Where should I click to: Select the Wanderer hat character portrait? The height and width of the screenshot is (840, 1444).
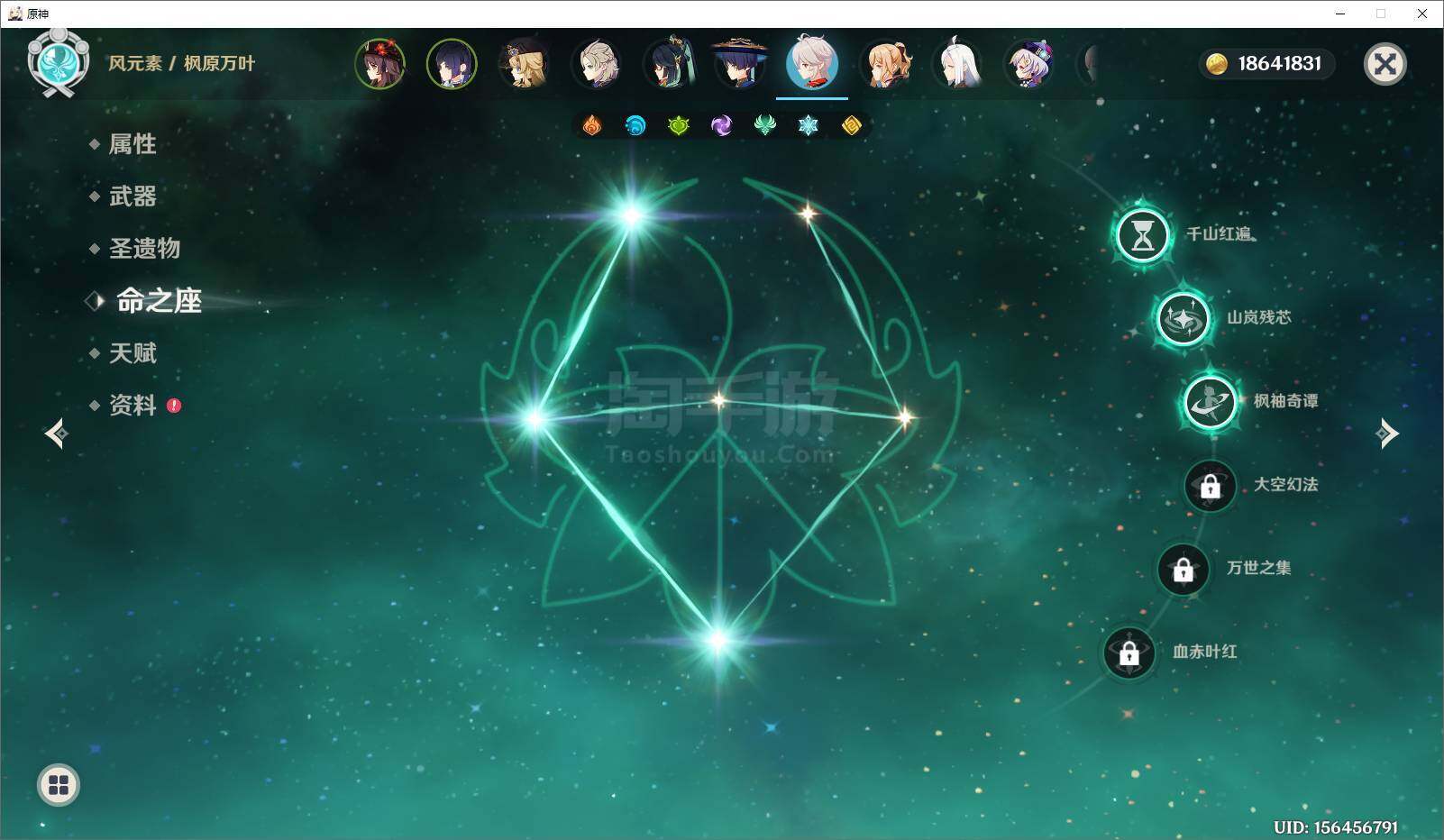pyautogui.click(x=740, y=64)
